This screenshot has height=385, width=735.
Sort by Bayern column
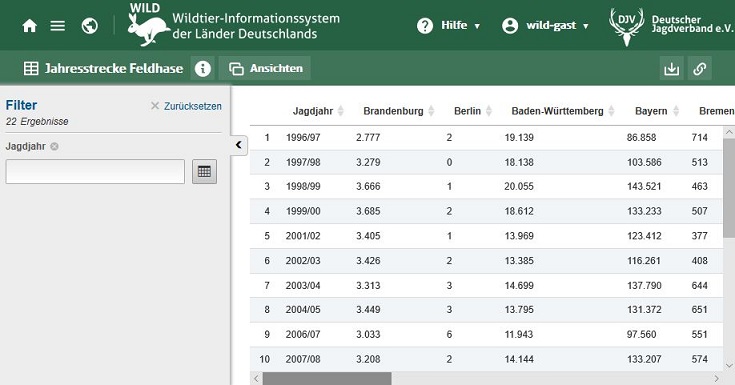(x=657, y=111)
